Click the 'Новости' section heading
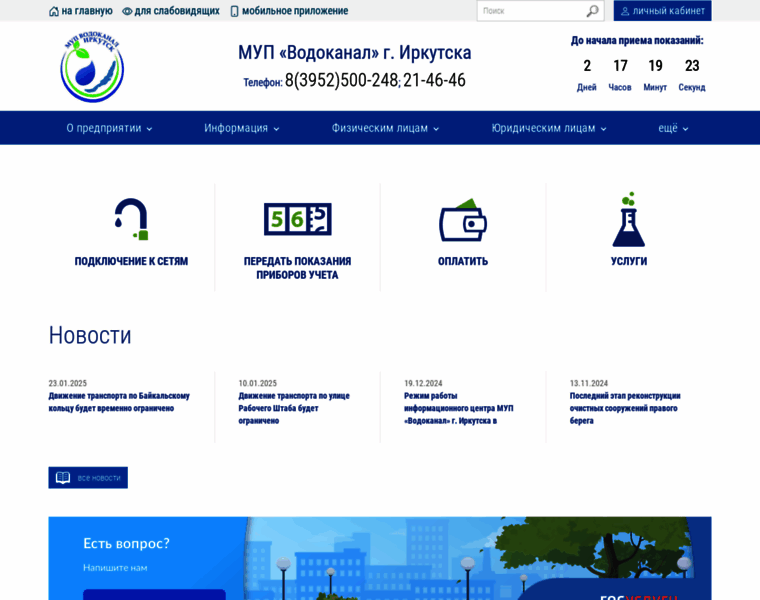 (x=90, y=335)
